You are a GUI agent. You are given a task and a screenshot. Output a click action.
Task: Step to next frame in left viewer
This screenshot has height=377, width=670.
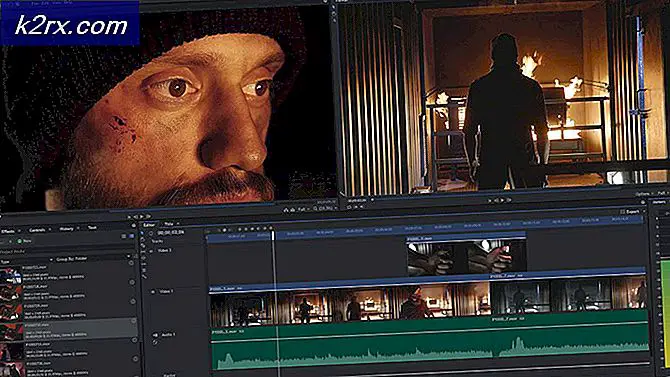point(148,217)
